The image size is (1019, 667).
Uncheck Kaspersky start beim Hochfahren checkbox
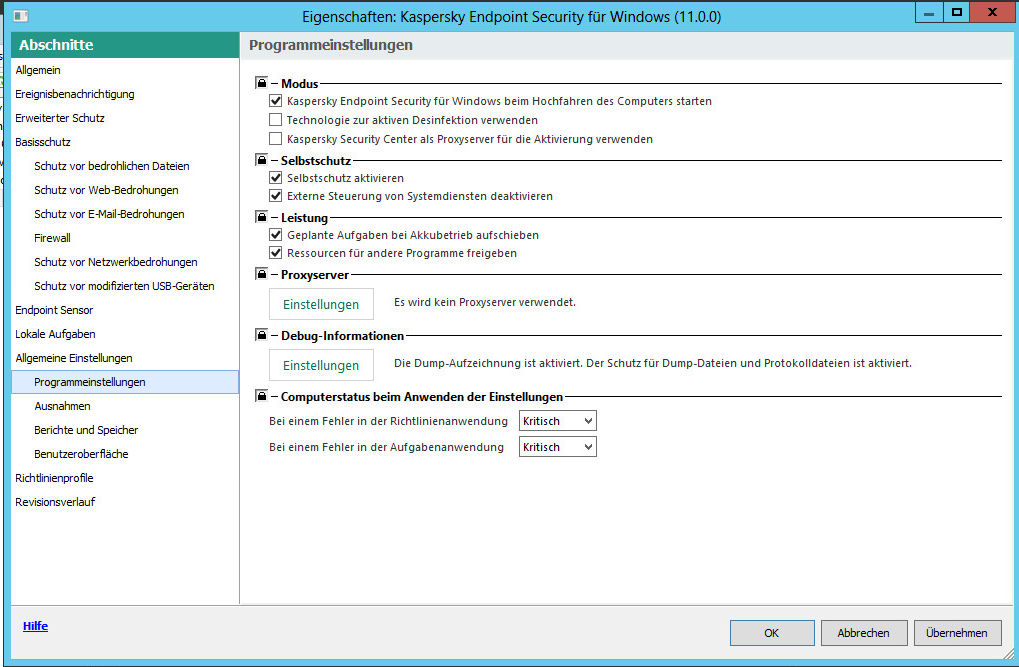click(x=276, y=101)
